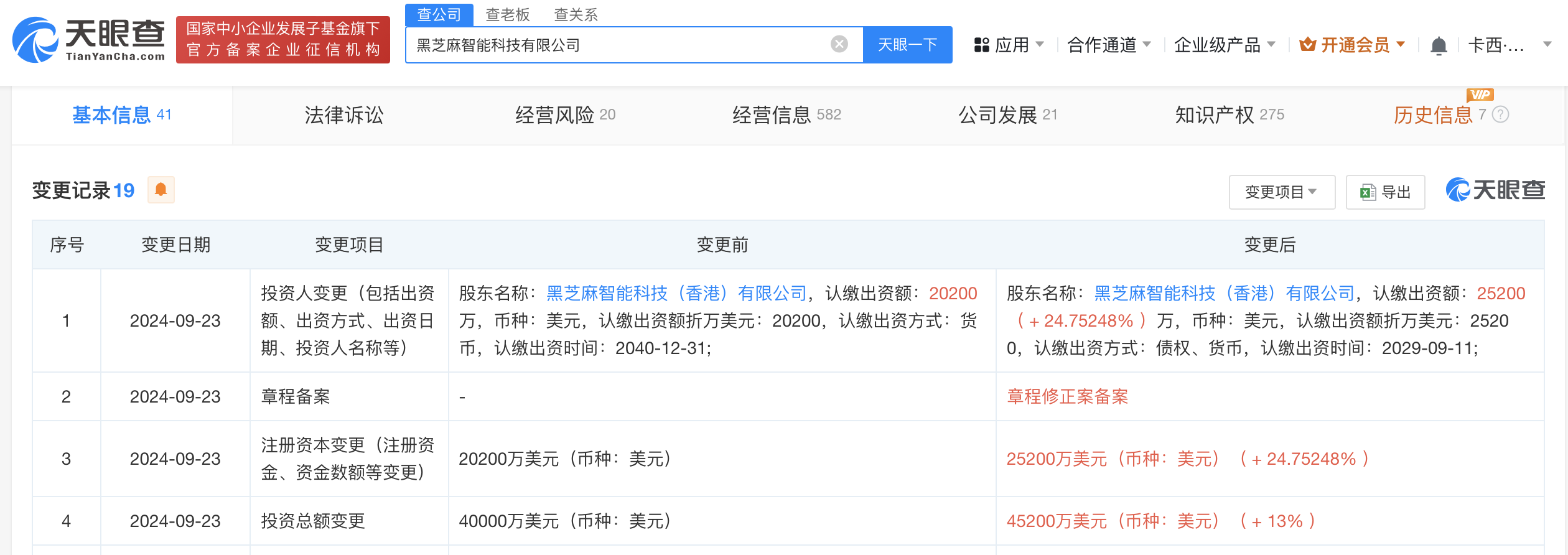Click the 变更日期 column header
This screenshot has height=555, width=1568.
tap(176, 245)
